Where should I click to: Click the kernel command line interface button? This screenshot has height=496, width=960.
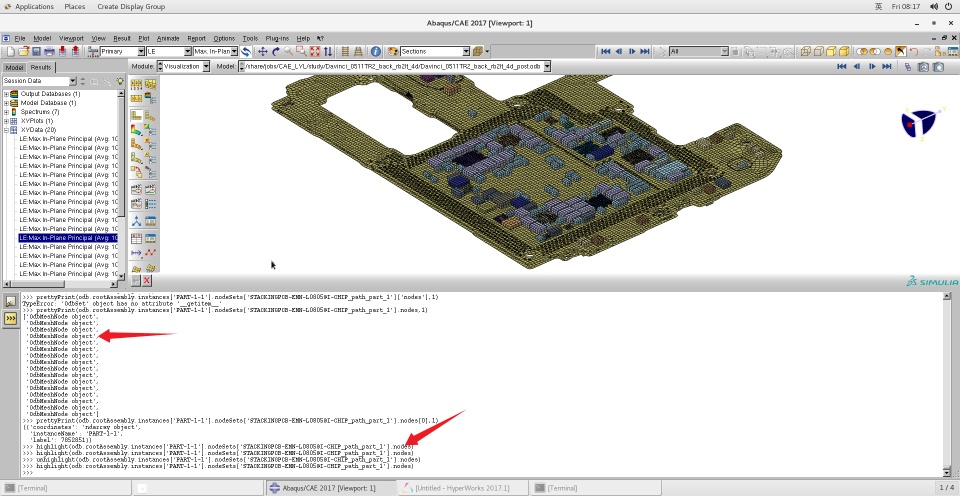point(10,318)
